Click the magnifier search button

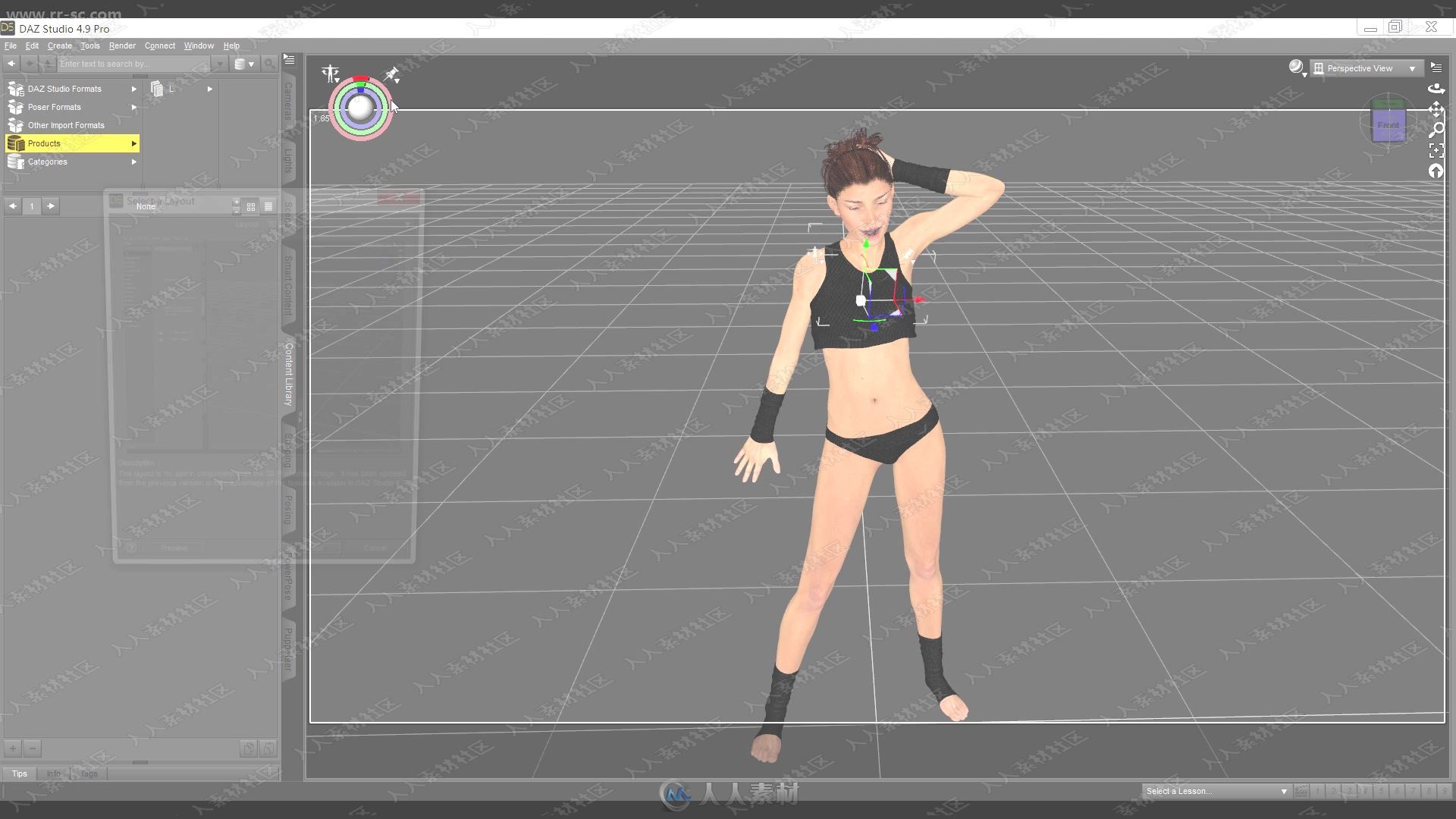coord(269,64)
